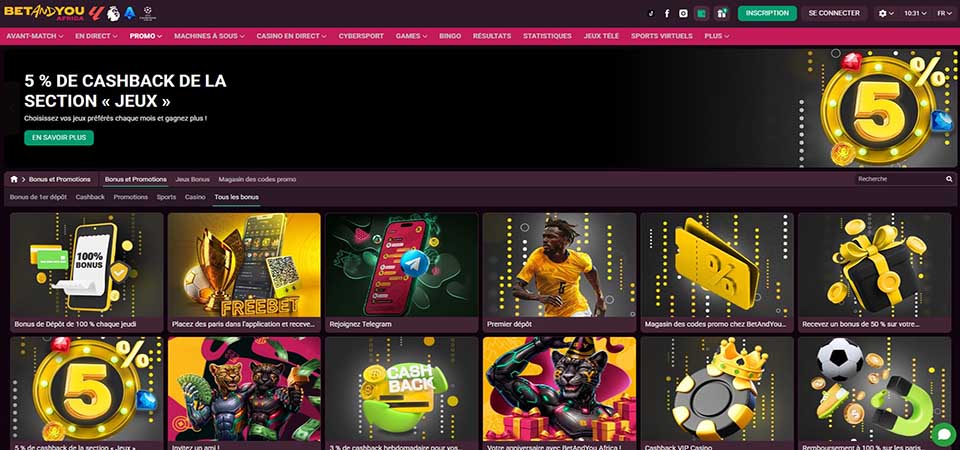Open the FREEBET application bets card

pyautogui.click(x=244, y=272)
